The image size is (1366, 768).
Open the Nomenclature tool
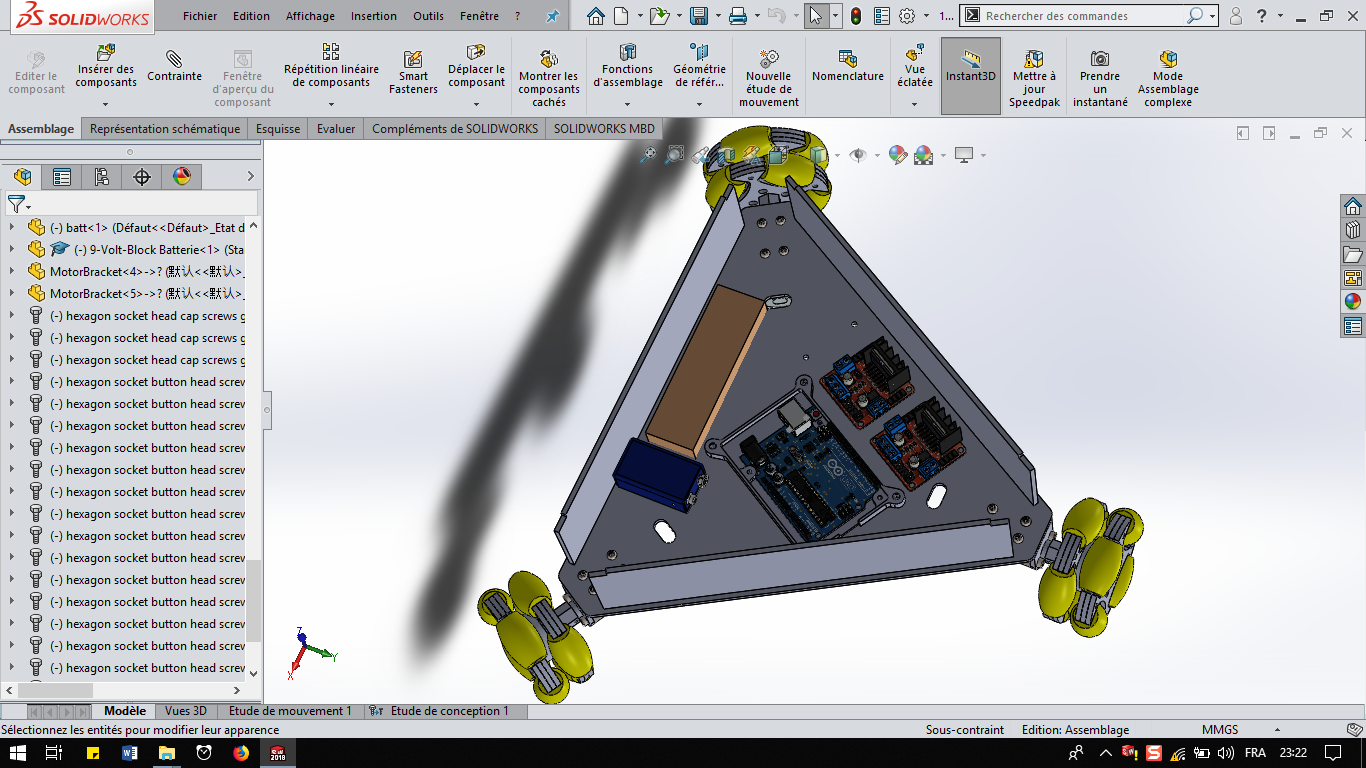click(x=847, y=66)
